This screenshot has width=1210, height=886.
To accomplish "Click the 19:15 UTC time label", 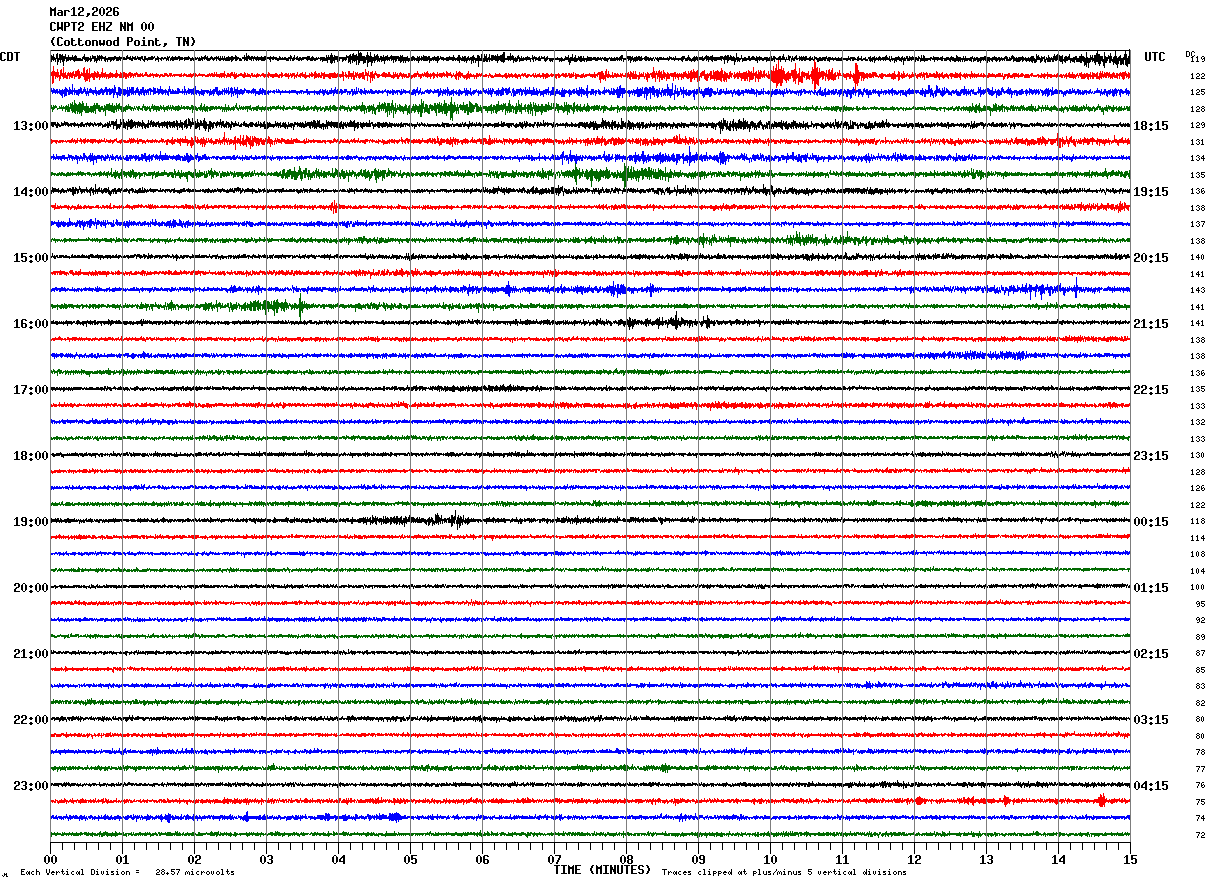I will 1151,192.
